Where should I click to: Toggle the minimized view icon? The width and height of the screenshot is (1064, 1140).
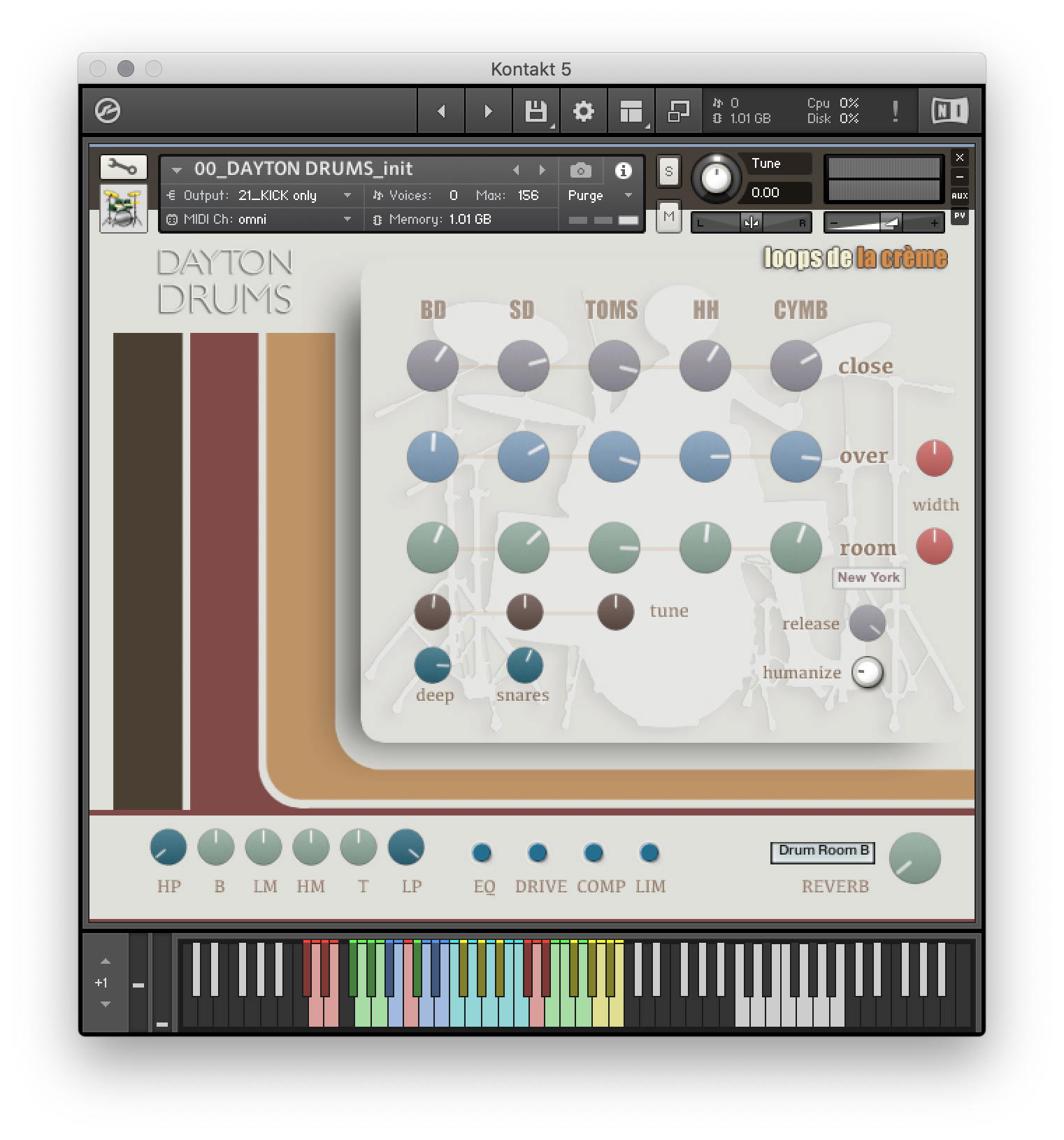tap(678, 111)
